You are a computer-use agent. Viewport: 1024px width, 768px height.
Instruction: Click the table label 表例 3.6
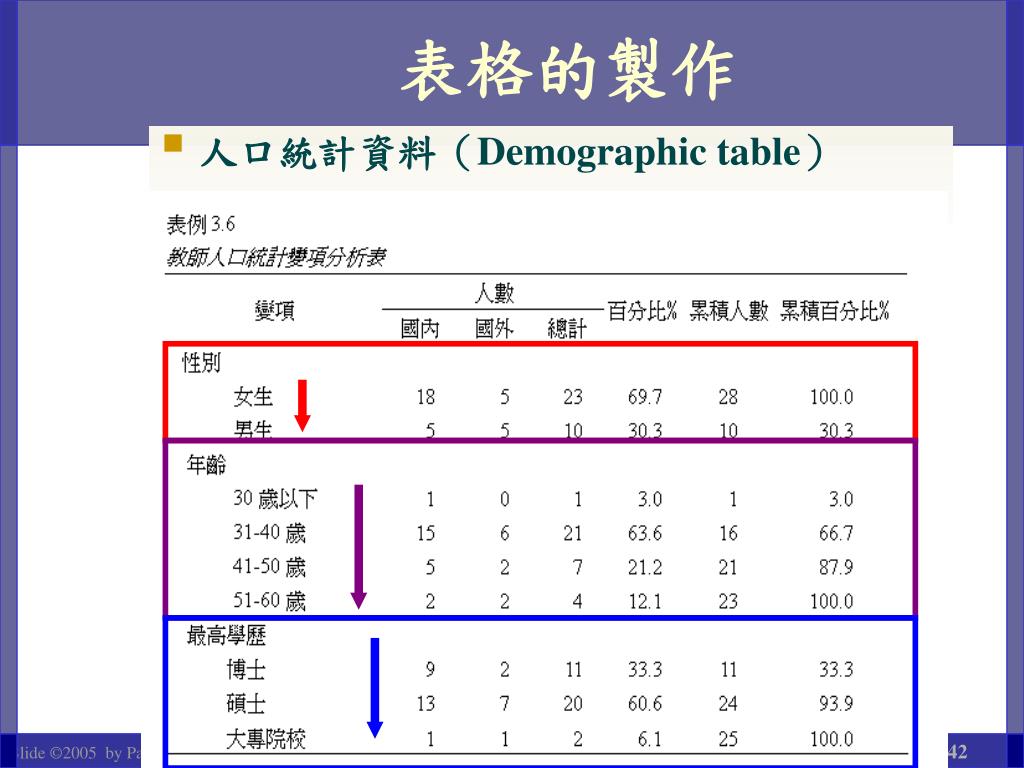coord(200,225)
